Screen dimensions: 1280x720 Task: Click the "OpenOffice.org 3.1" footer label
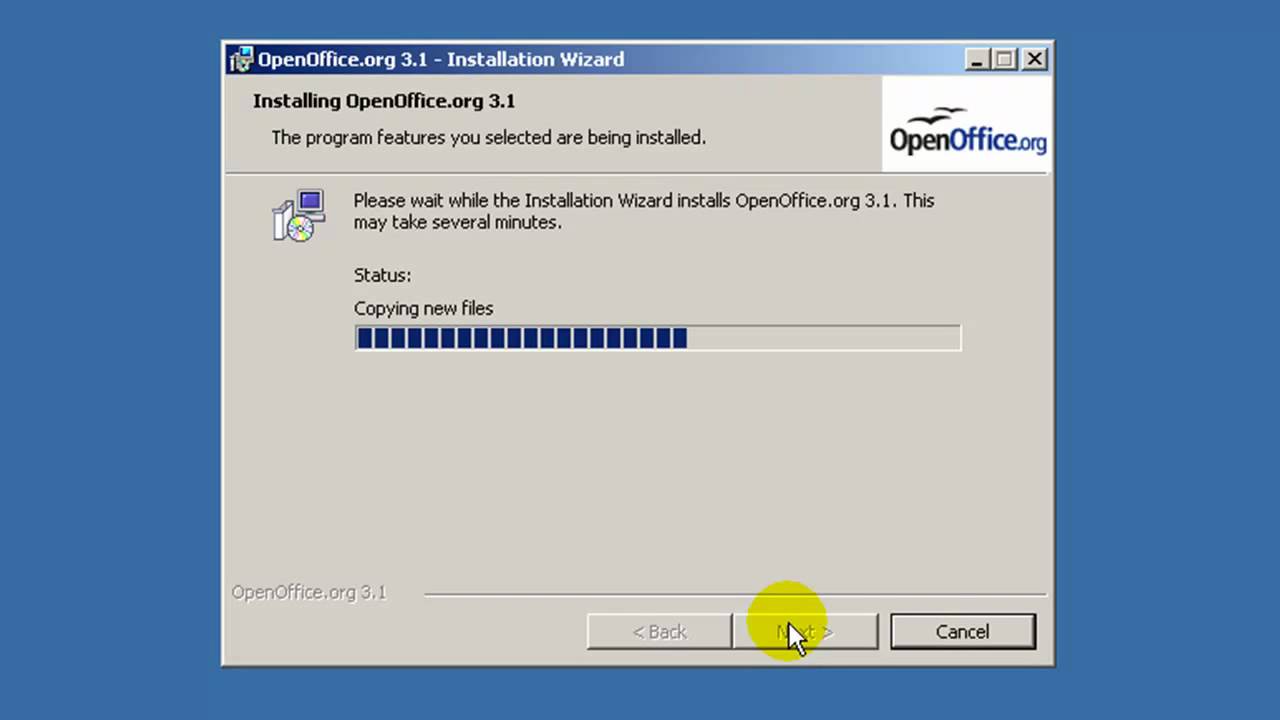[309, 592]
